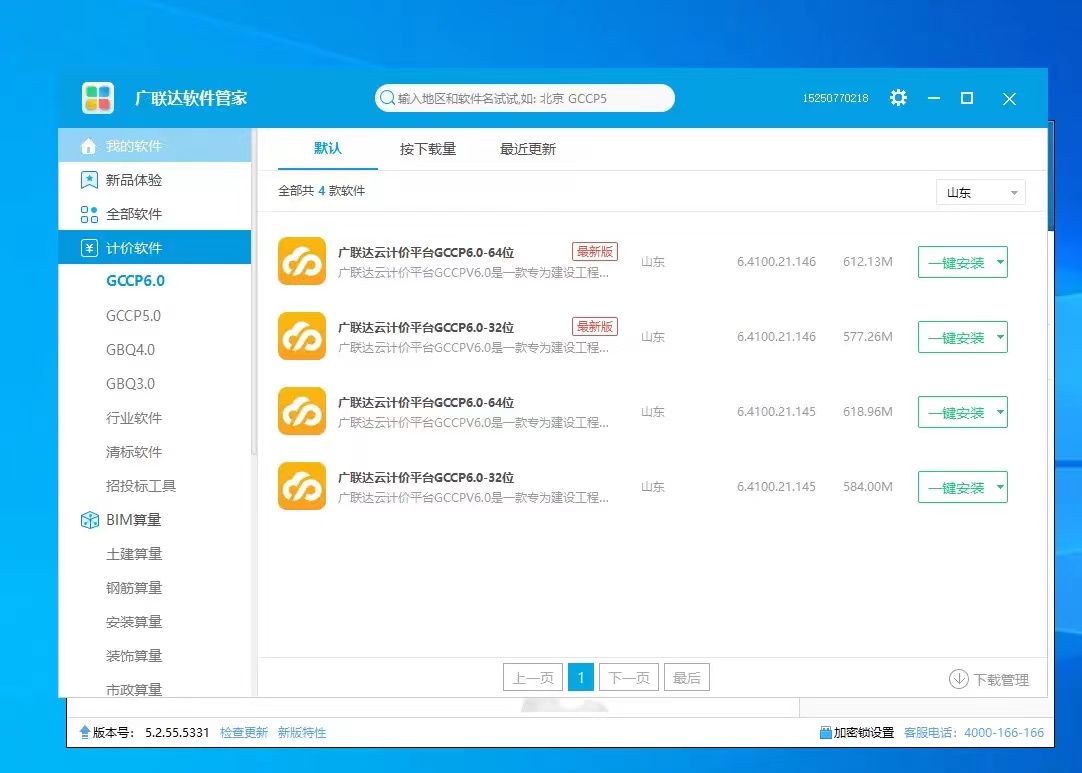Click the bookmark star icon for 新品体验

[x=89, y=180]
